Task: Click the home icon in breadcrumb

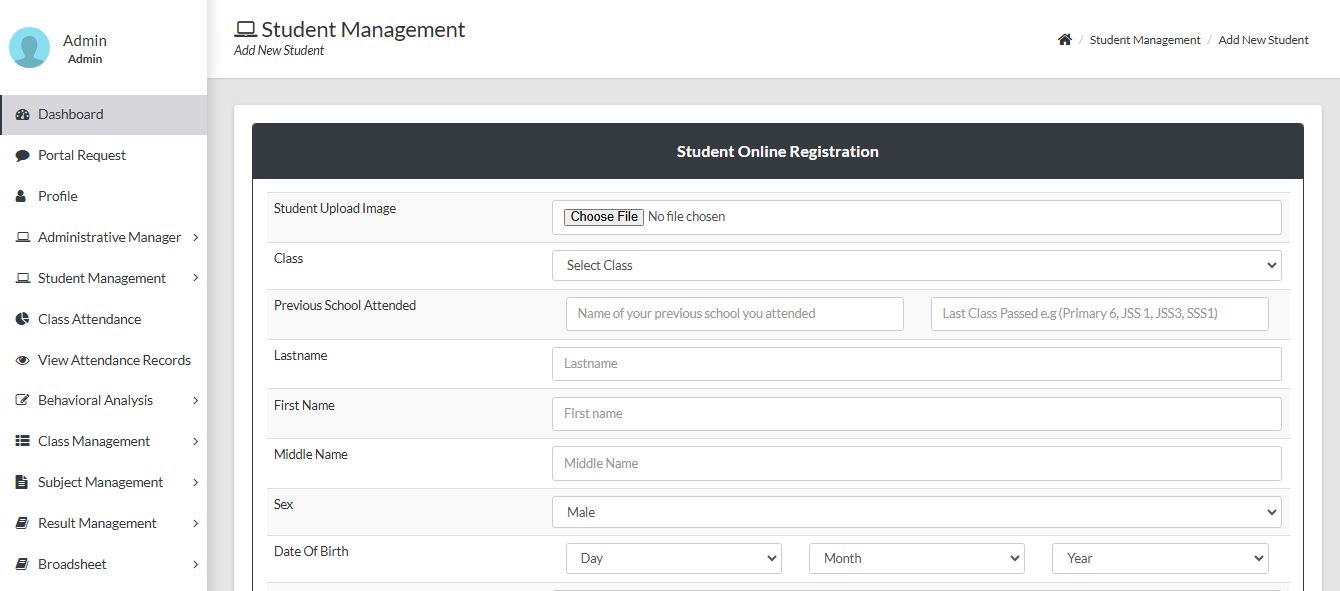Action: click(x=1064, y=40)
